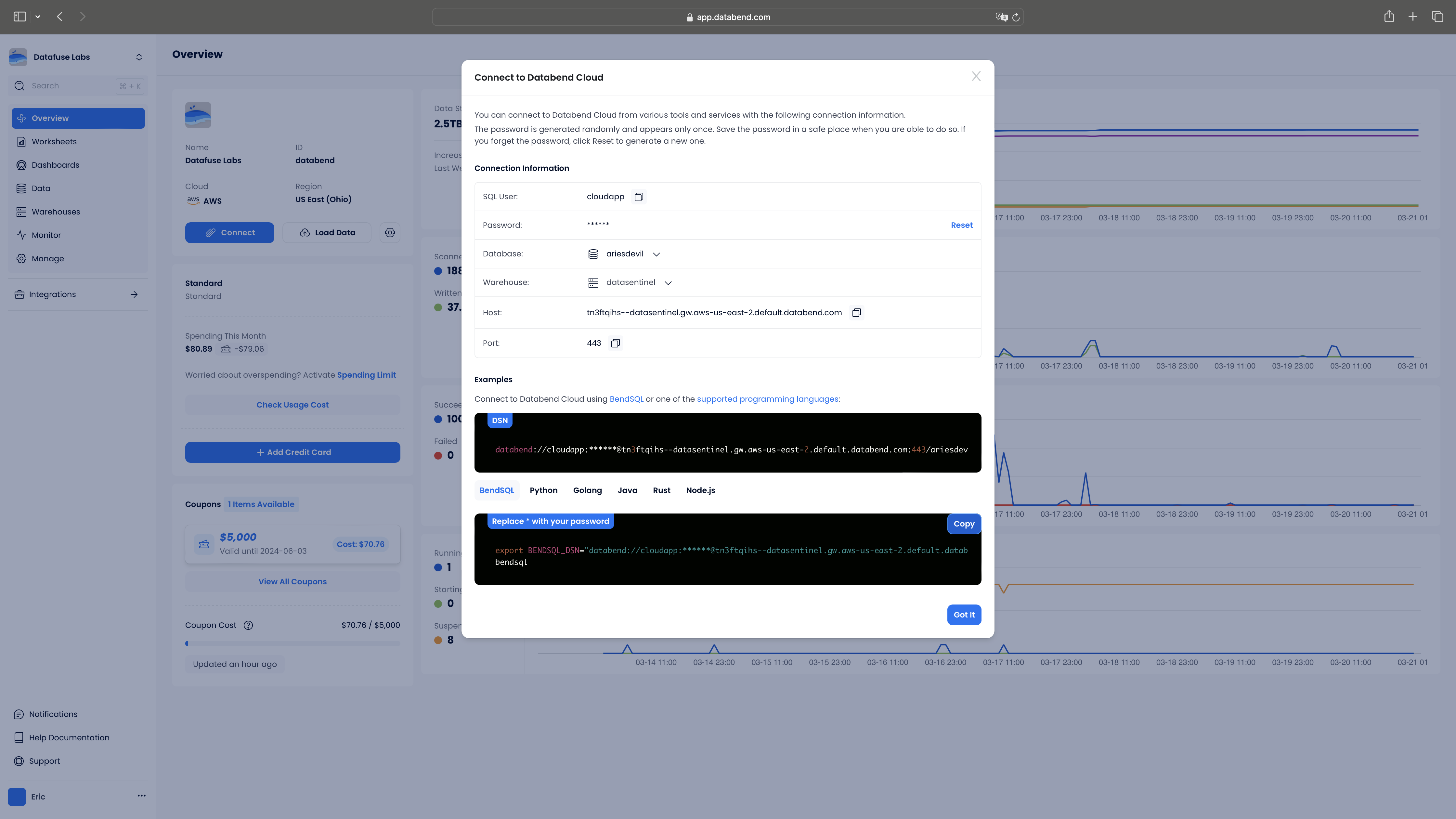1456x819 pixels.
Task: Select the BendSQL example tab
Action: point(497,490)
